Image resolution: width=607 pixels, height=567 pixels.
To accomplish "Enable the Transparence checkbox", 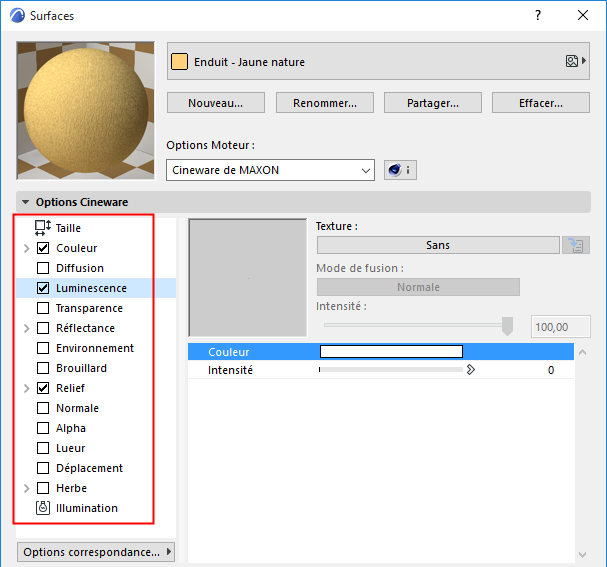I will point(43,308).
